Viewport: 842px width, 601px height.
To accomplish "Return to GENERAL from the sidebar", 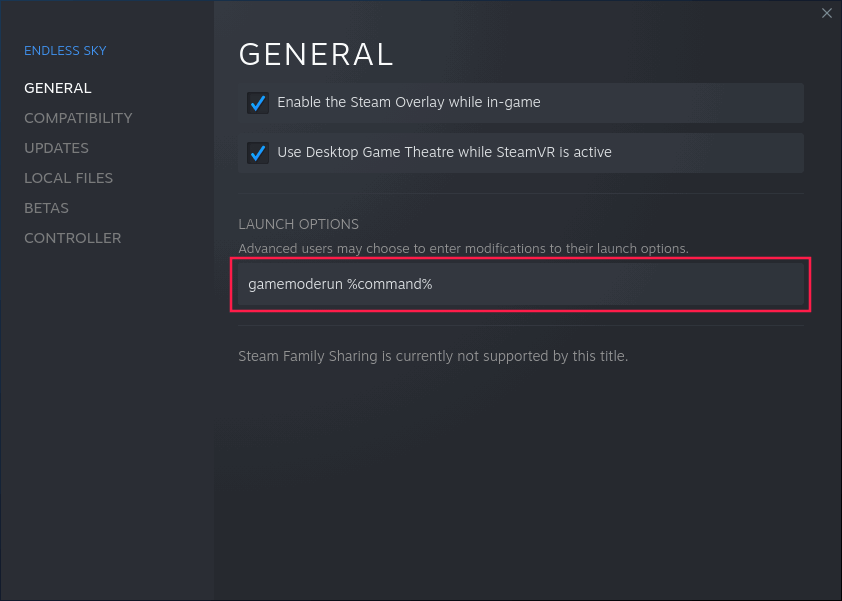I will [x=57, y=88].
